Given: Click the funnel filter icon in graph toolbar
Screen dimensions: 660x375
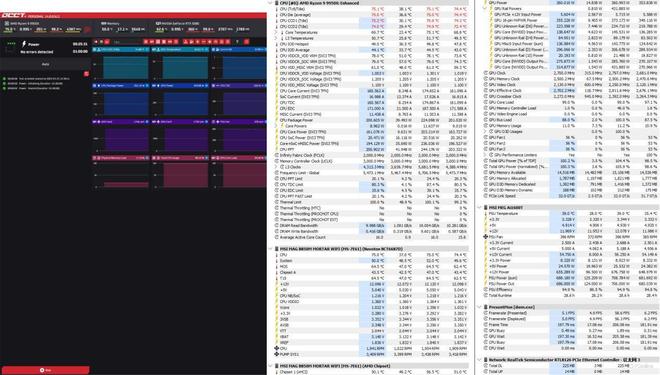Looking at the screenshot, I should coord(237,42).
